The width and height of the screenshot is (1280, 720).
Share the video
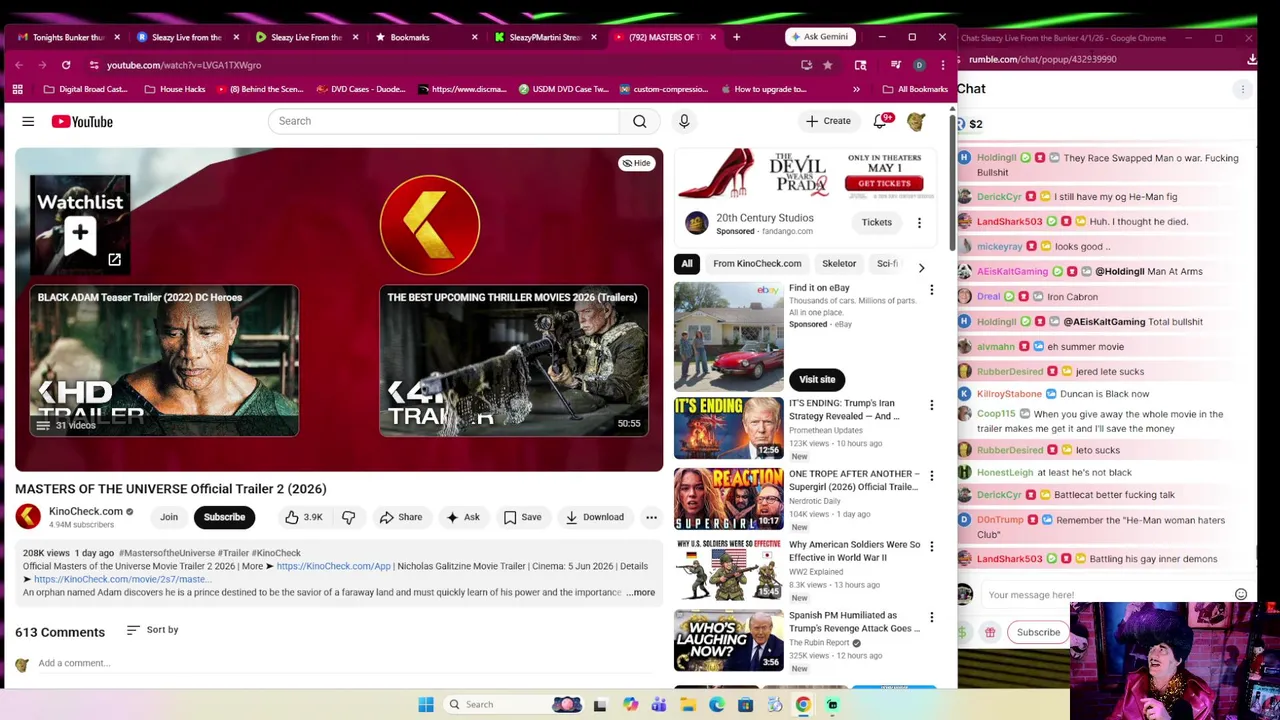[401, 517]
